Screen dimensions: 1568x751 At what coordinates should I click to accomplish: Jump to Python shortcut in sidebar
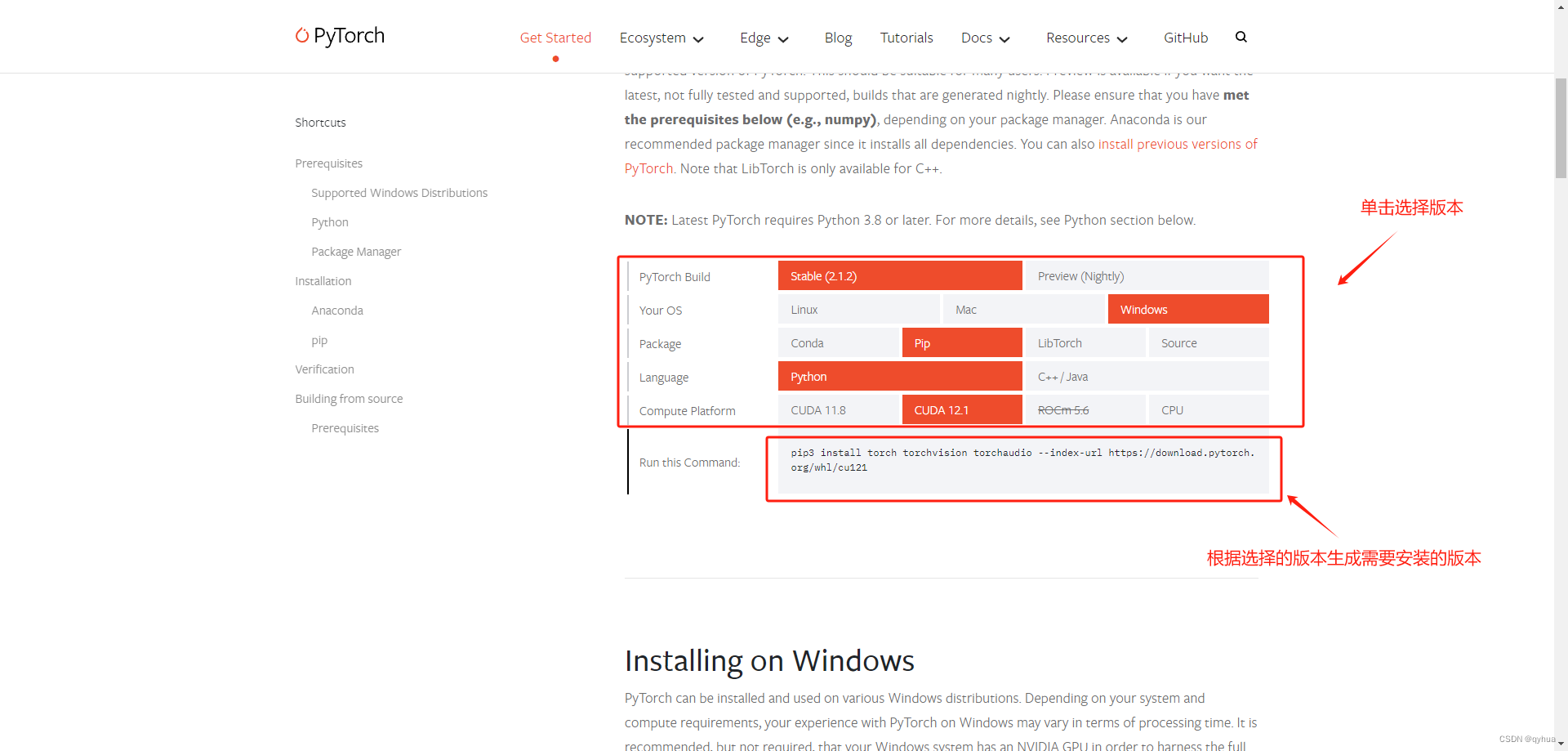[330, 222]
